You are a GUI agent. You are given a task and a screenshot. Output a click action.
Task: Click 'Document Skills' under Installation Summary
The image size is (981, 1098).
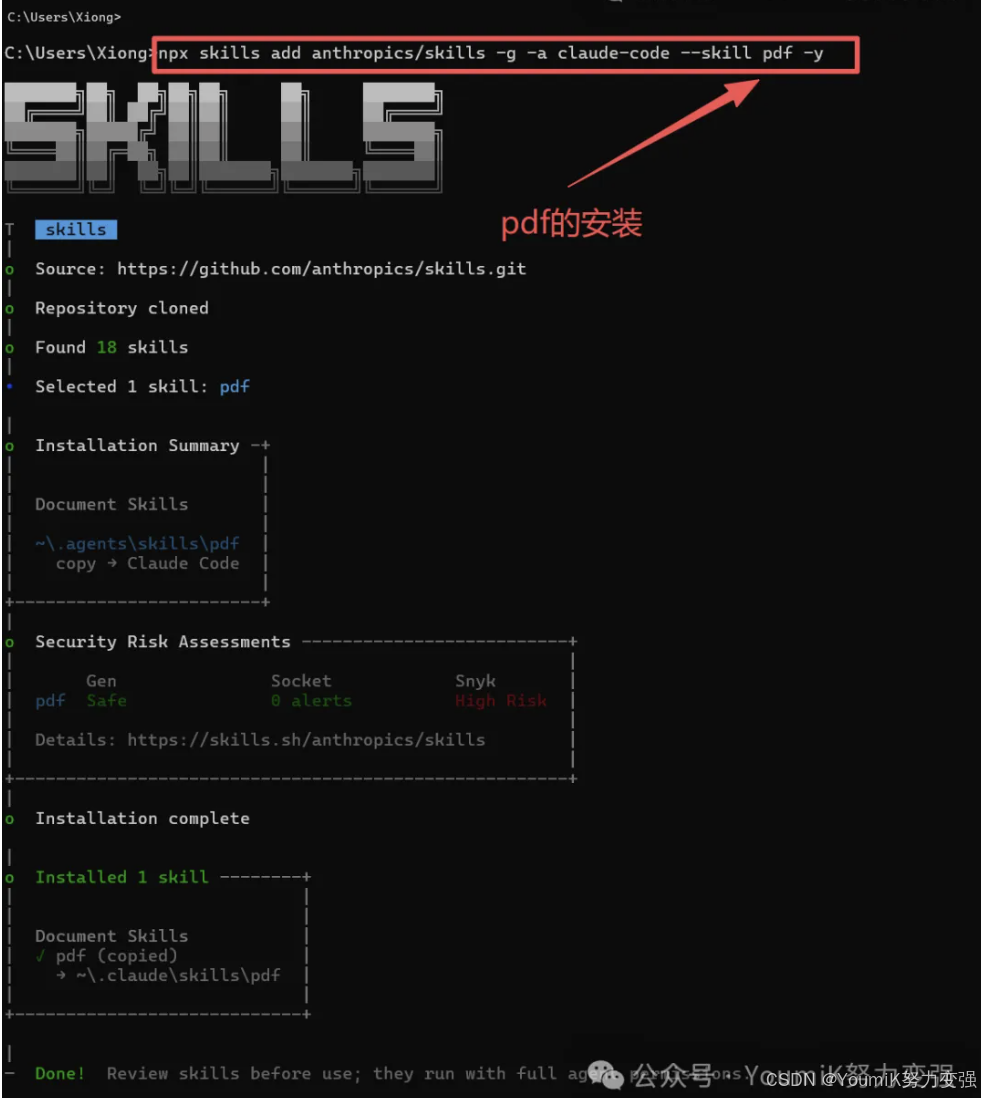[x=111, y=504]
